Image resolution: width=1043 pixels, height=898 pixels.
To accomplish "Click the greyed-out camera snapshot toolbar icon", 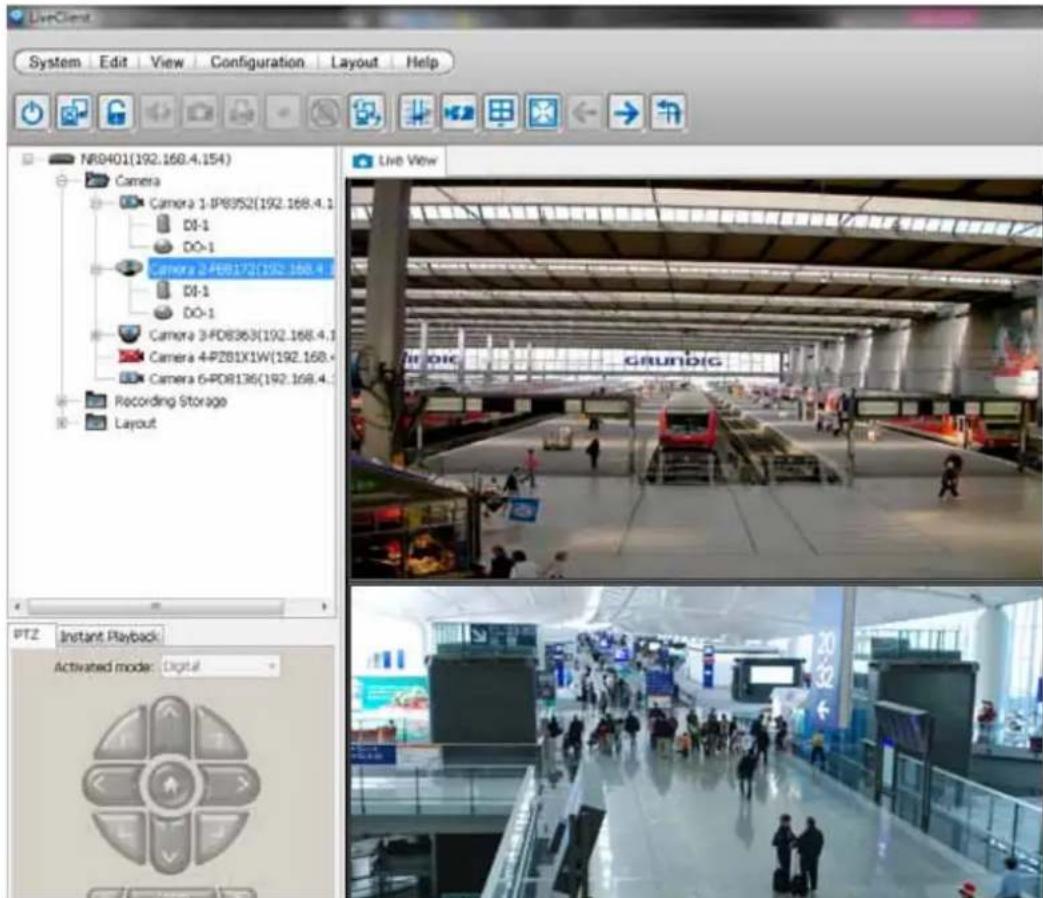I will click(x=200, y=112).
